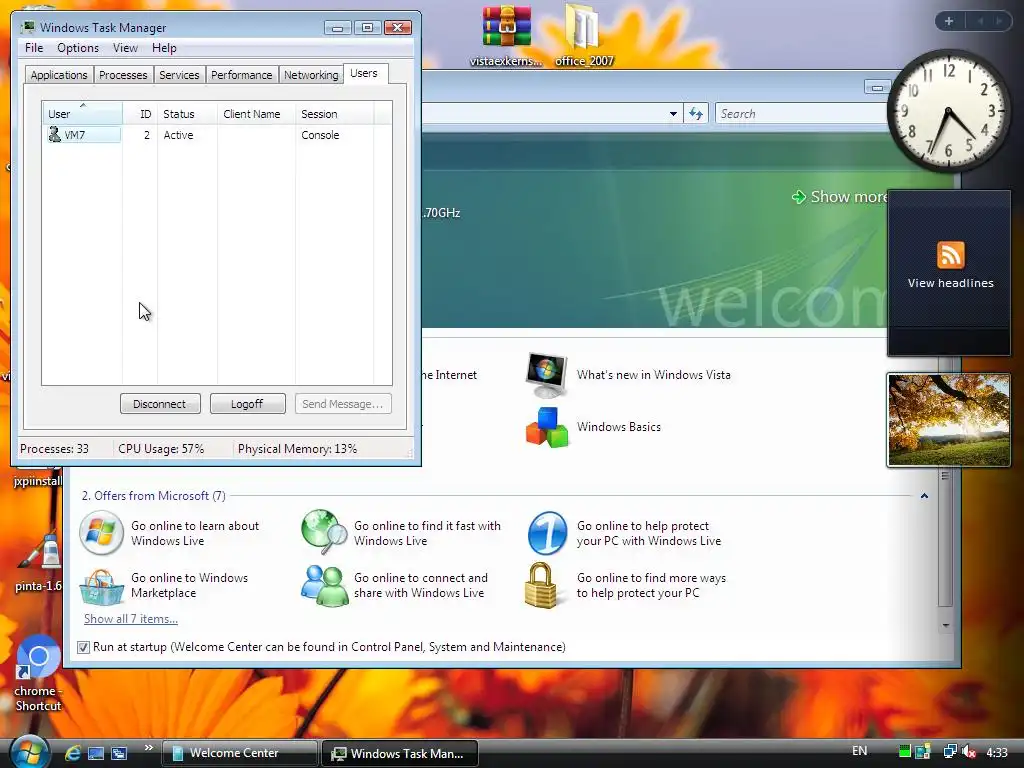The image size is (1024, 768).
Task: Switch to the Networking tab
Action: coord(311,75)
